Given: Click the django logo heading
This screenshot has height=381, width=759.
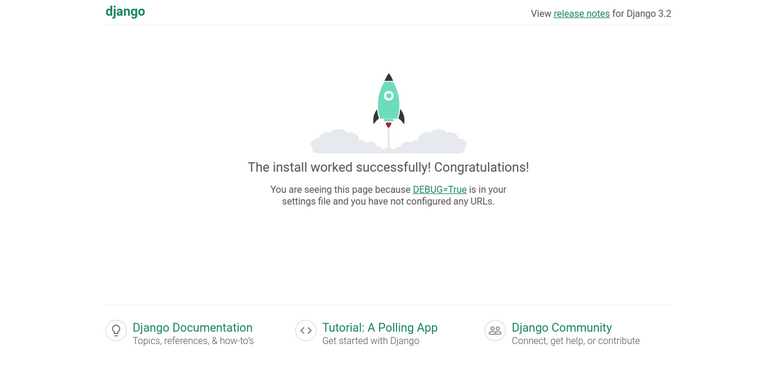Looking at the screenshot, I should coord(125,12).
